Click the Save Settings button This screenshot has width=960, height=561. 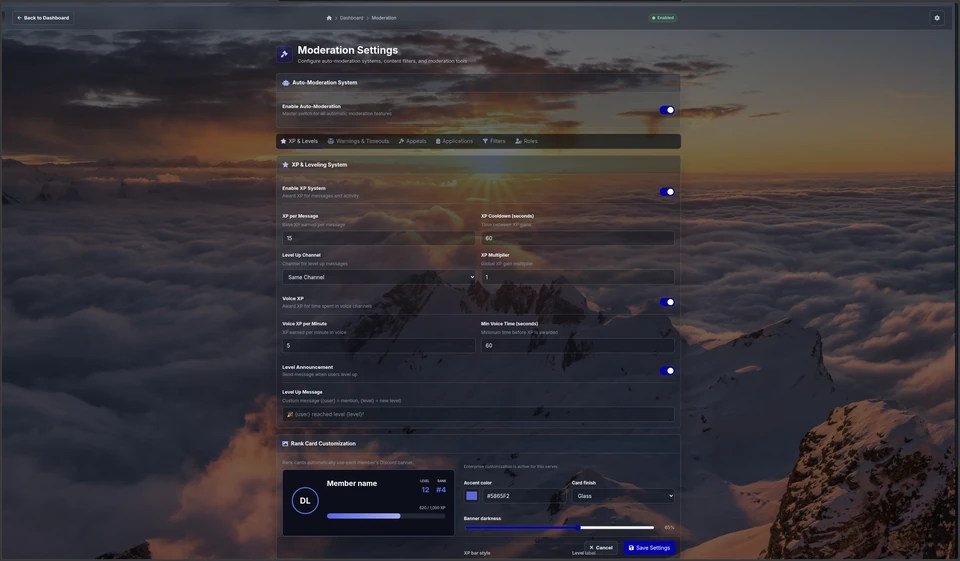click(x=650, y=548)
